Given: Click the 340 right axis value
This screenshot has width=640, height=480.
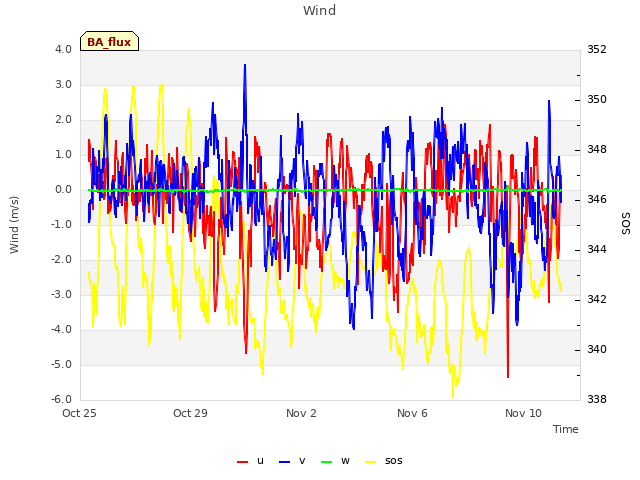Looking at the screenshot, I should tap(597, 350).
